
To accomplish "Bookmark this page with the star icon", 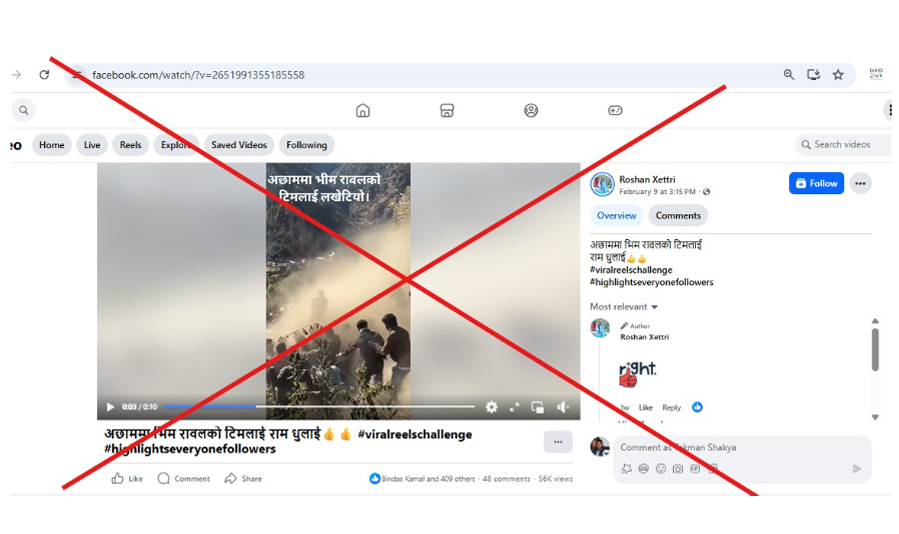I will (838, 75).
